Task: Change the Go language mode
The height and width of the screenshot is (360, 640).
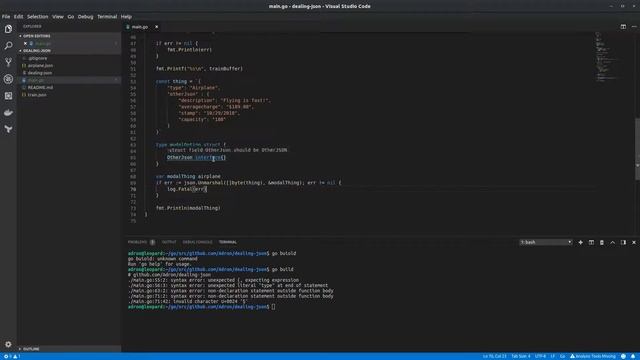Action: [562, 356]
